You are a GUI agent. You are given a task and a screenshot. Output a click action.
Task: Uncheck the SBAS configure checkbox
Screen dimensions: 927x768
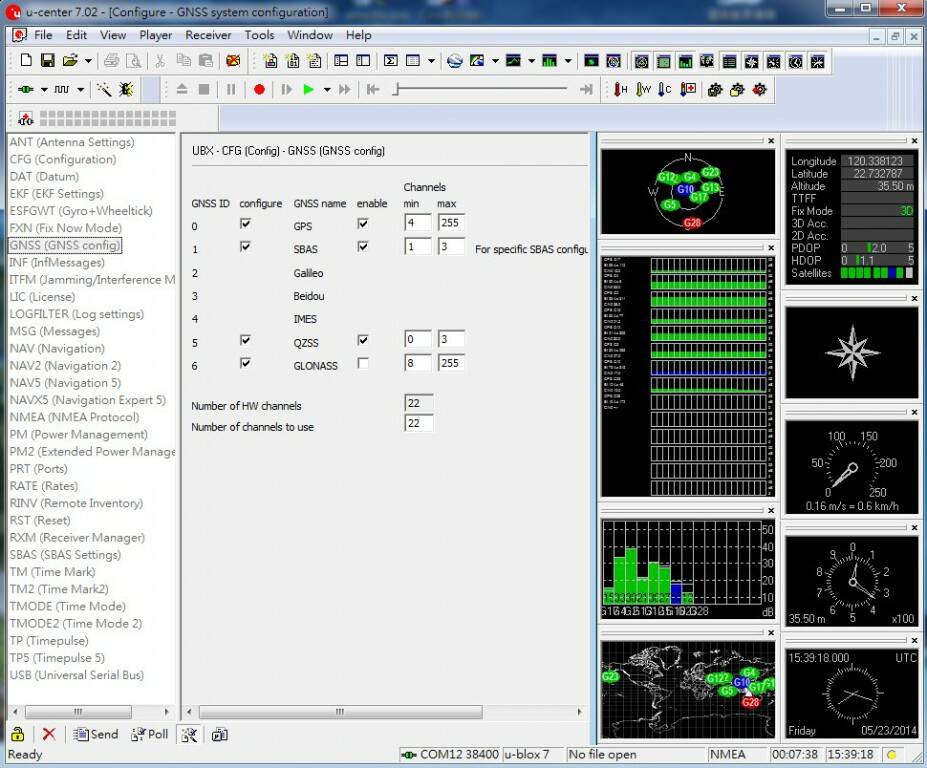[x=246, y=247]
